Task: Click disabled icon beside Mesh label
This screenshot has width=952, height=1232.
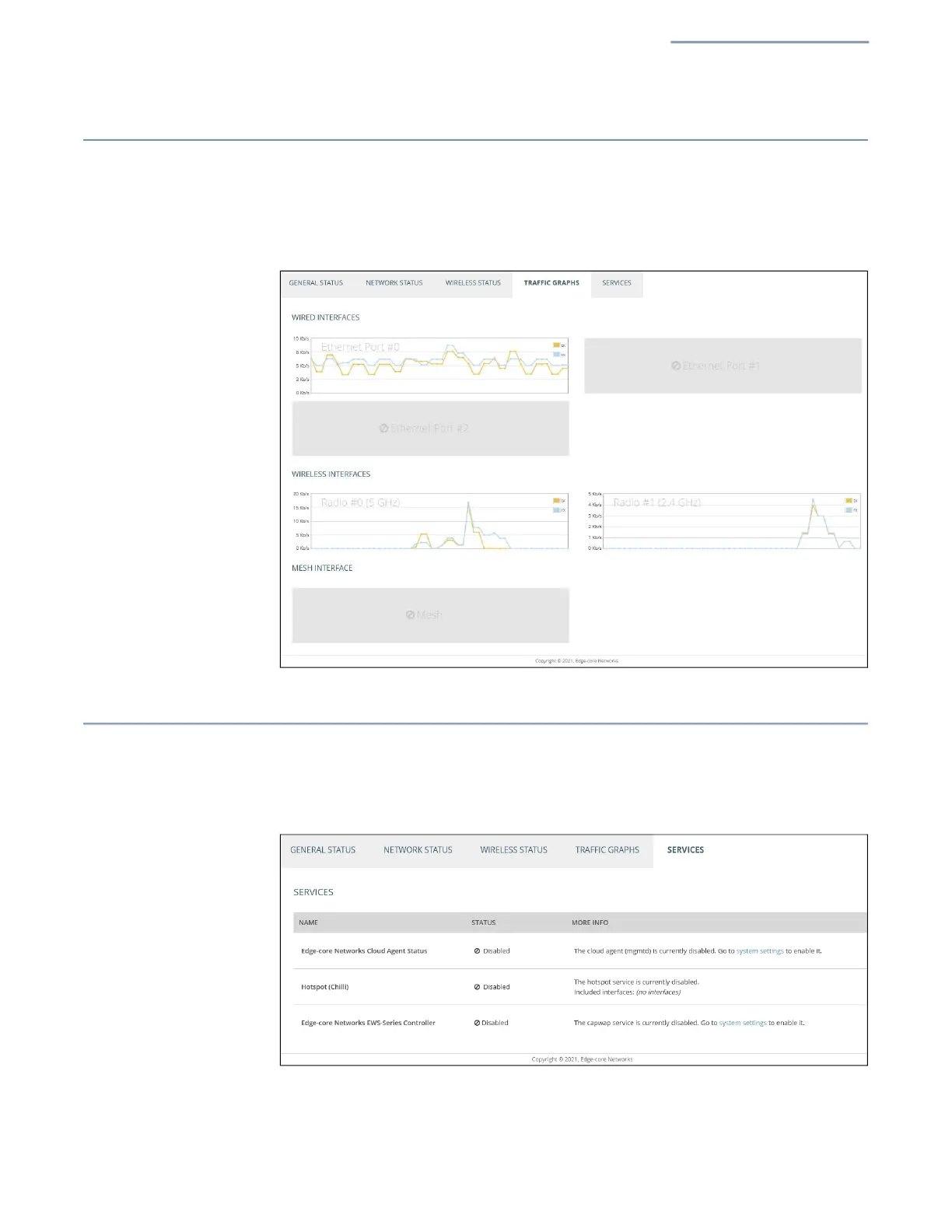Action: tap(410, 614)
